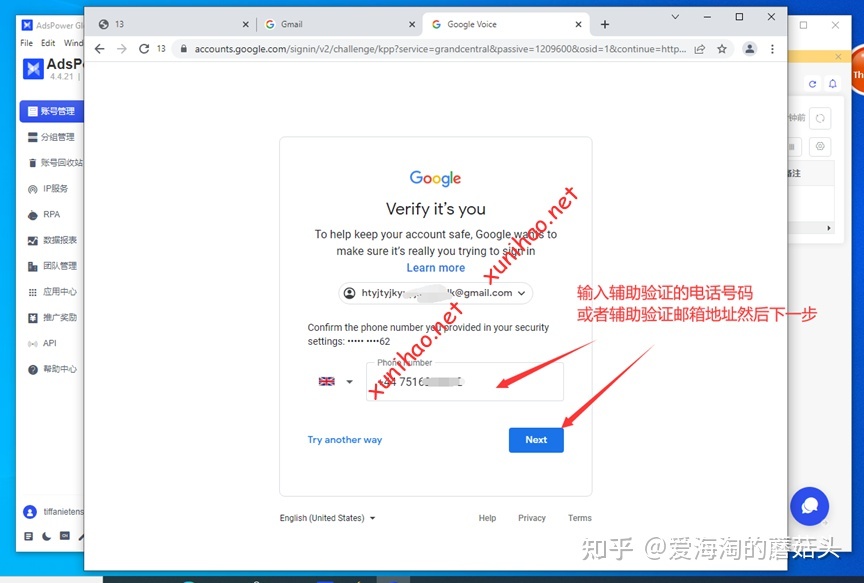
Task: Click the AdsPower dark mode moon icon
Action: pos(46,536)
